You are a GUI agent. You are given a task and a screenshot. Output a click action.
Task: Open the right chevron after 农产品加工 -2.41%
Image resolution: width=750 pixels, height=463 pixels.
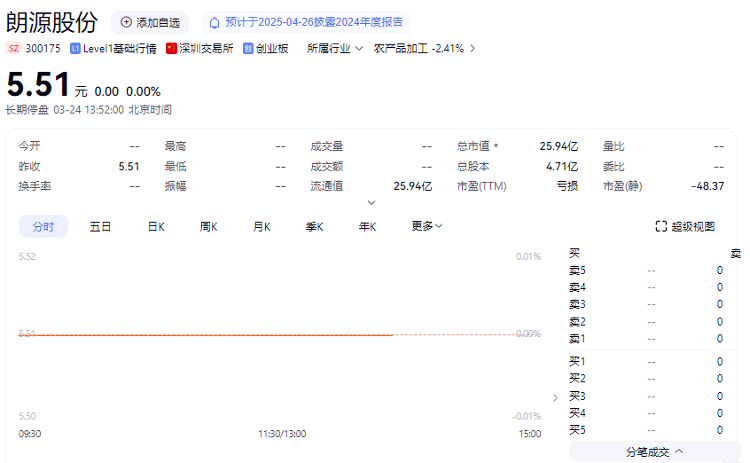(x=473, y=48)
